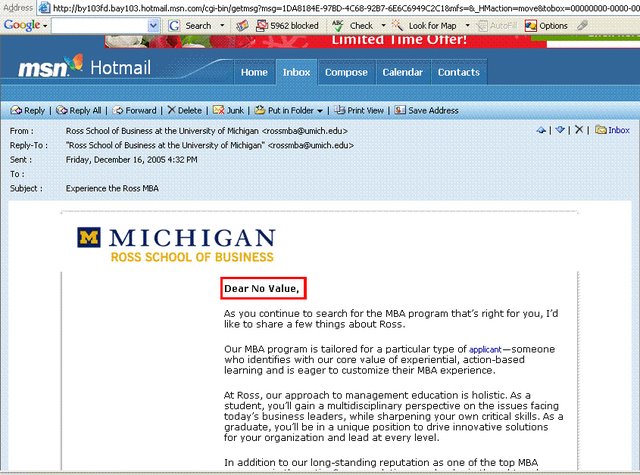Reply to this email

28,110
